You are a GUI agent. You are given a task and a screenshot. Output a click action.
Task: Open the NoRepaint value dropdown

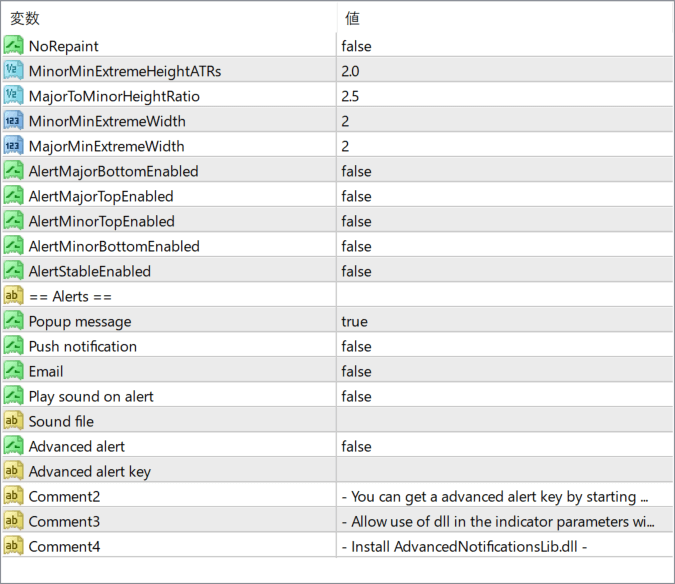point(504,46)
